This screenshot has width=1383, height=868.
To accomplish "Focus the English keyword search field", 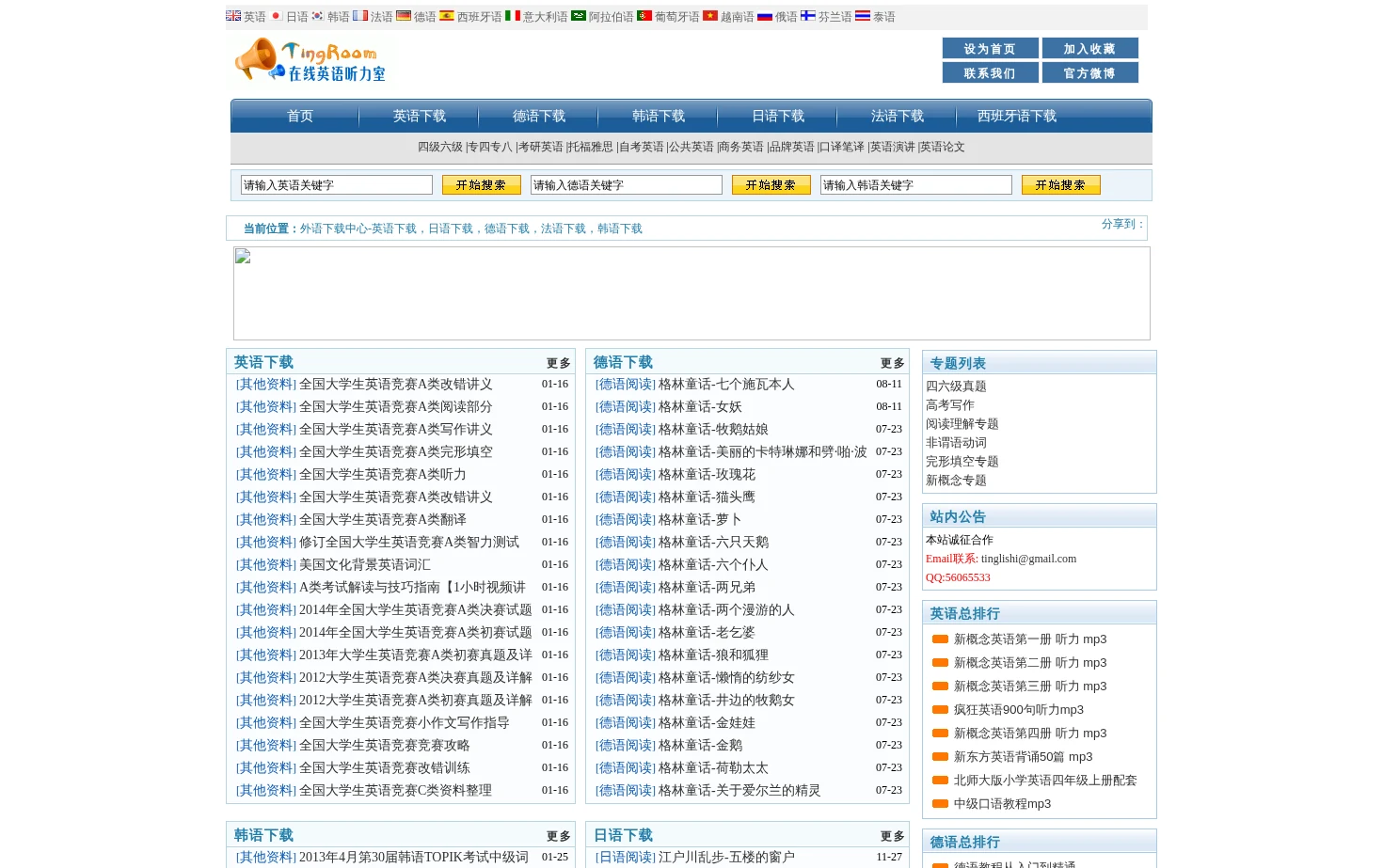I will 337,185.
